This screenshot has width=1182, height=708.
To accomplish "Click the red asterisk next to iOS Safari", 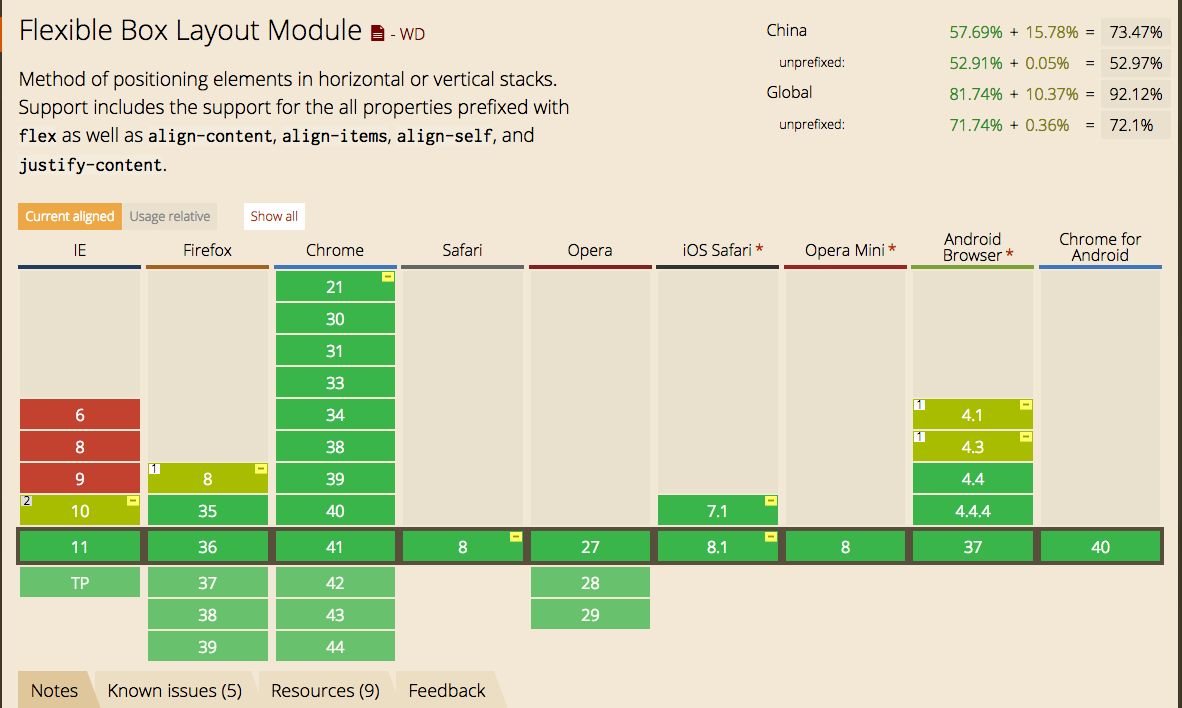I will click(759, 249).
